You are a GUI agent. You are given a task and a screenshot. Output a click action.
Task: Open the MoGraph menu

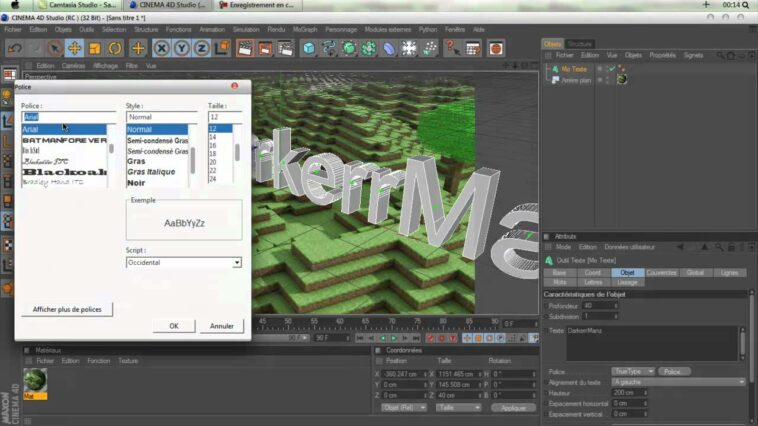click(305, 29)
